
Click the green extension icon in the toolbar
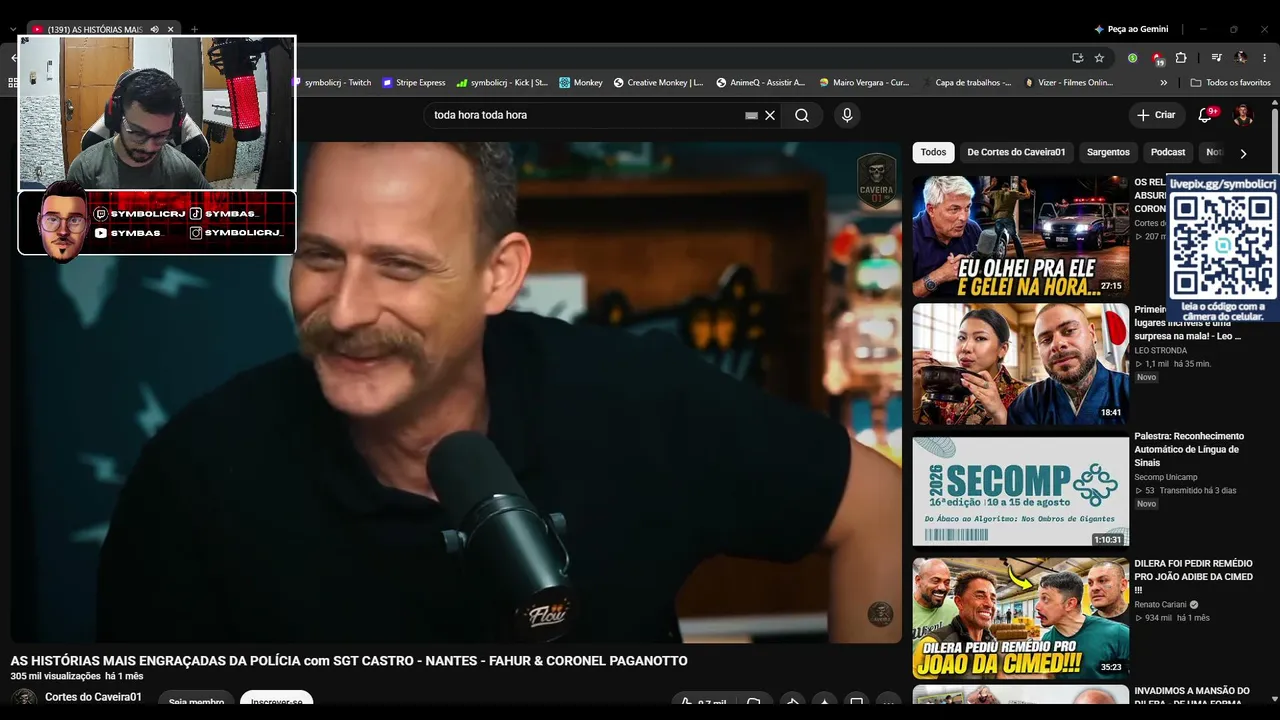pos(1132,58)
